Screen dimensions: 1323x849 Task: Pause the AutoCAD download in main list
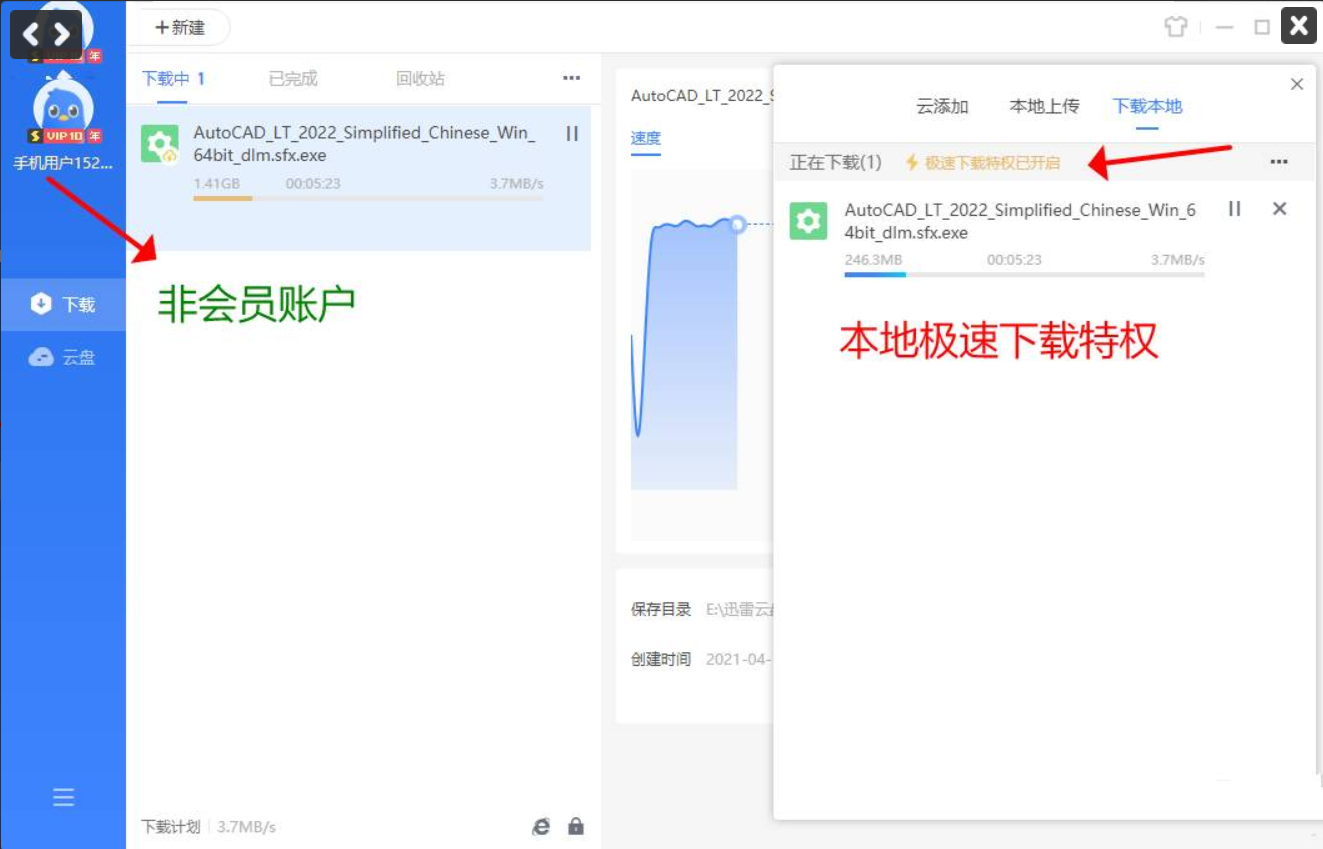click(x=572, y=133)
